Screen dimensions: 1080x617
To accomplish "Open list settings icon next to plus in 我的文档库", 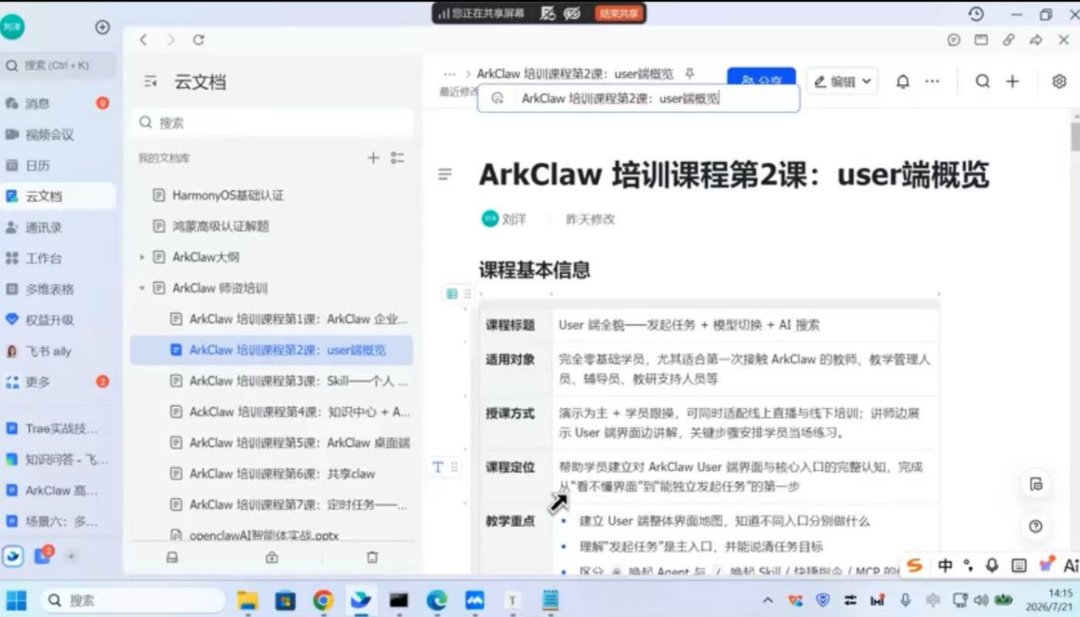I will [x=397, y=158].
